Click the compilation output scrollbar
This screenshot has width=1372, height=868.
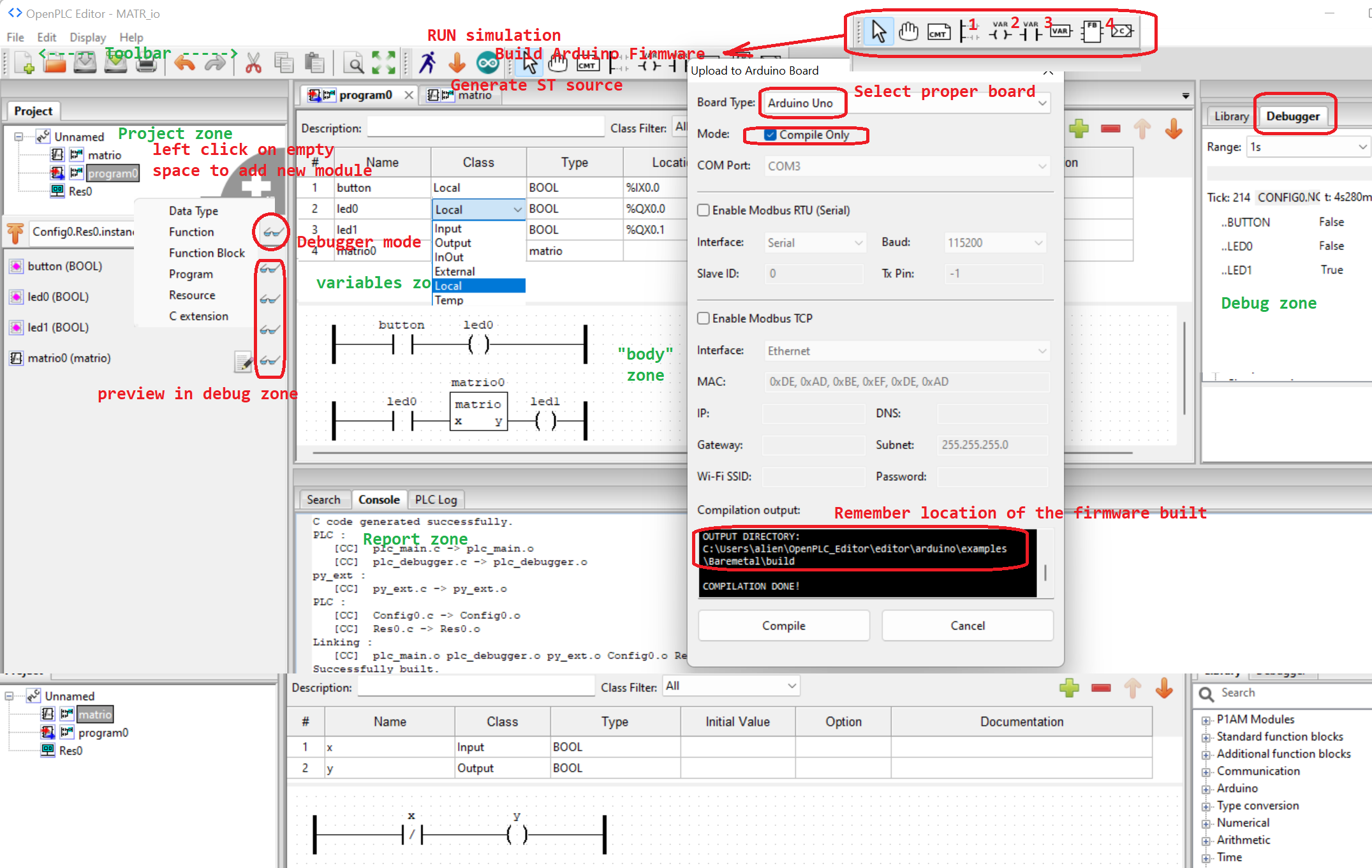(1045, 572)
